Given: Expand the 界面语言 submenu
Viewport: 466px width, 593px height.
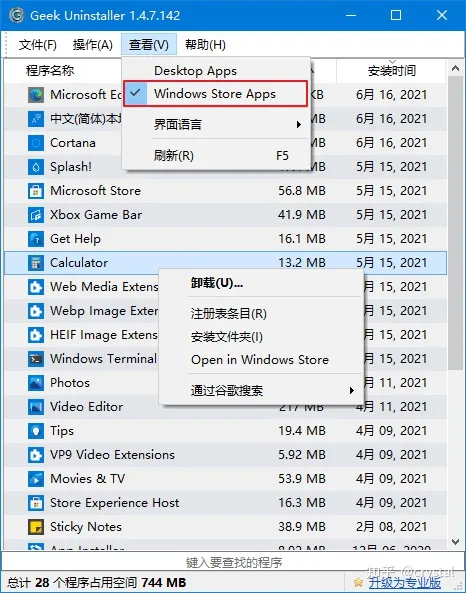Looking at the screenshot, I should pos(216,124).
